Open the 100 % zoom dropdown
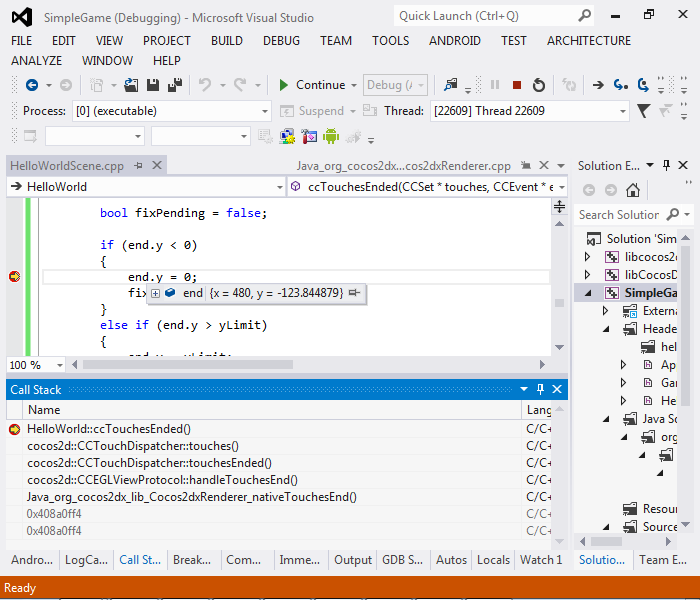 coord(59,365)
